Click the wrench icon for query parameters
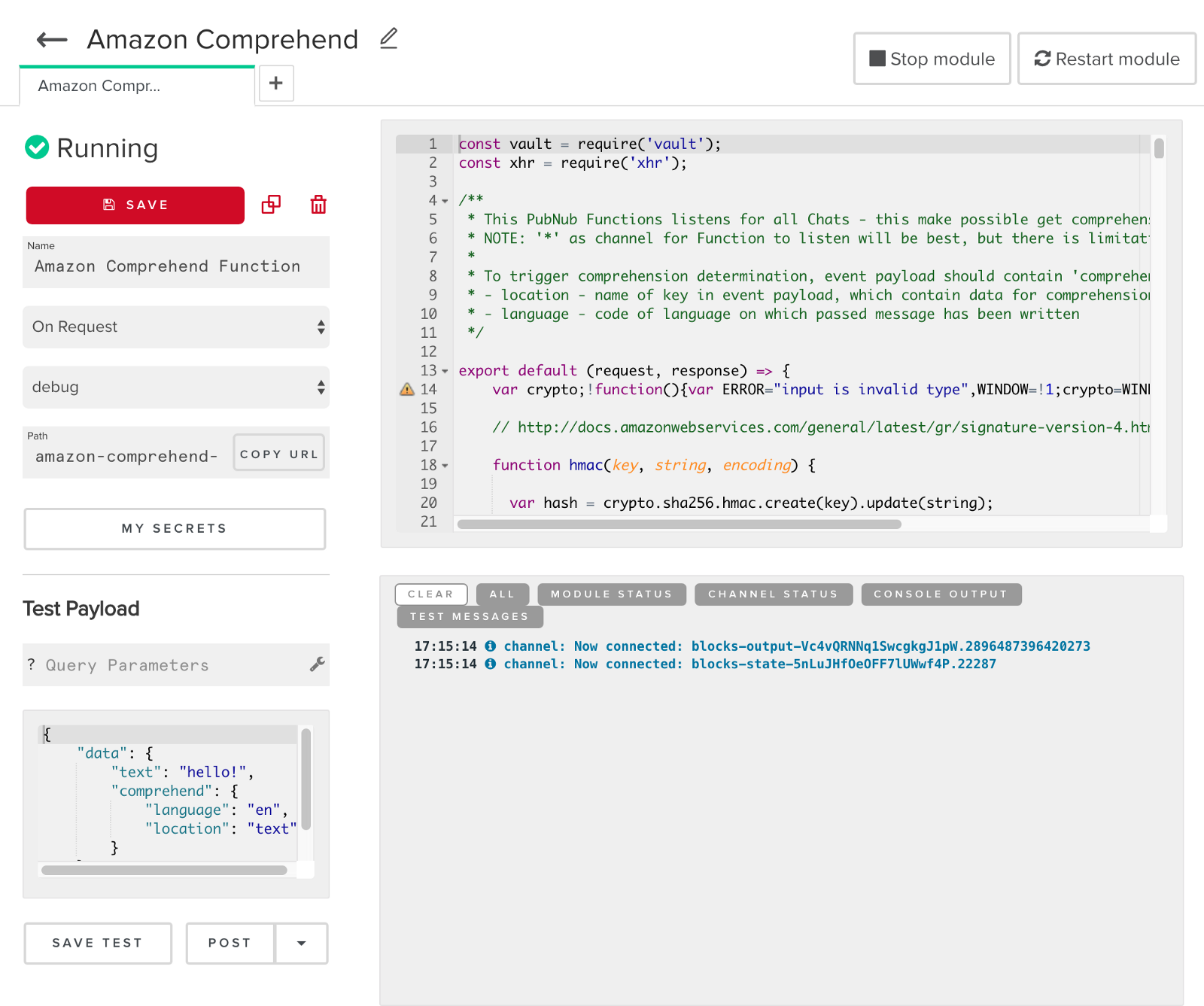Screen dimensions: 1204x1006 click(x=317, y=664)
